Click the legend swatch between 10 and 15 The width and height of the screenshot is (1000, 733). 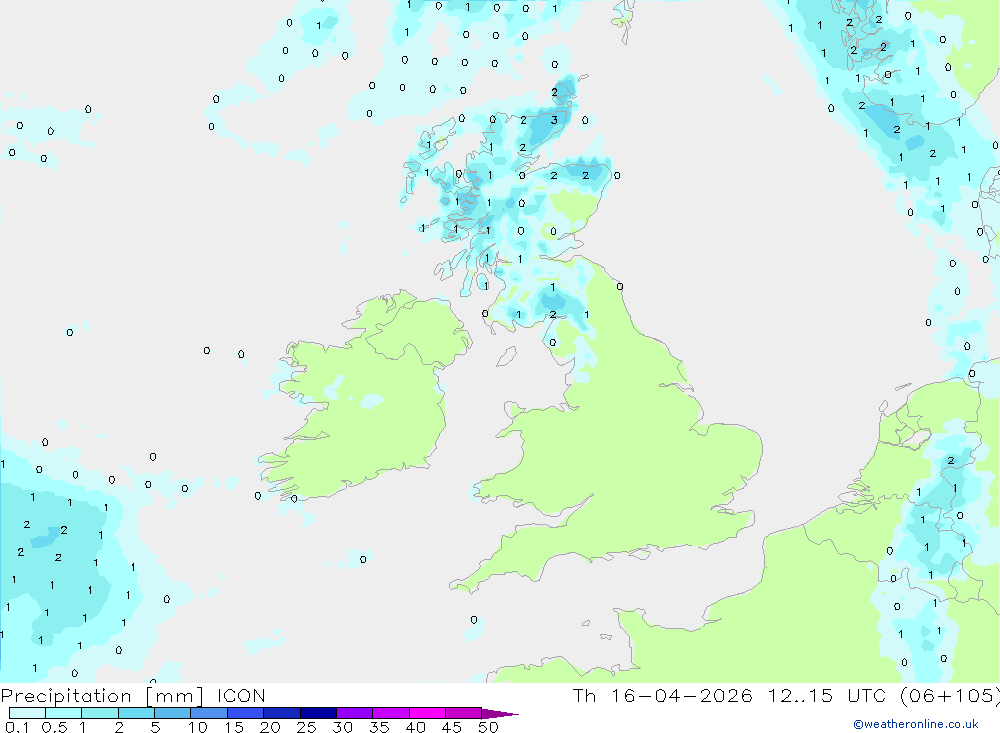[x=209, y=713]
